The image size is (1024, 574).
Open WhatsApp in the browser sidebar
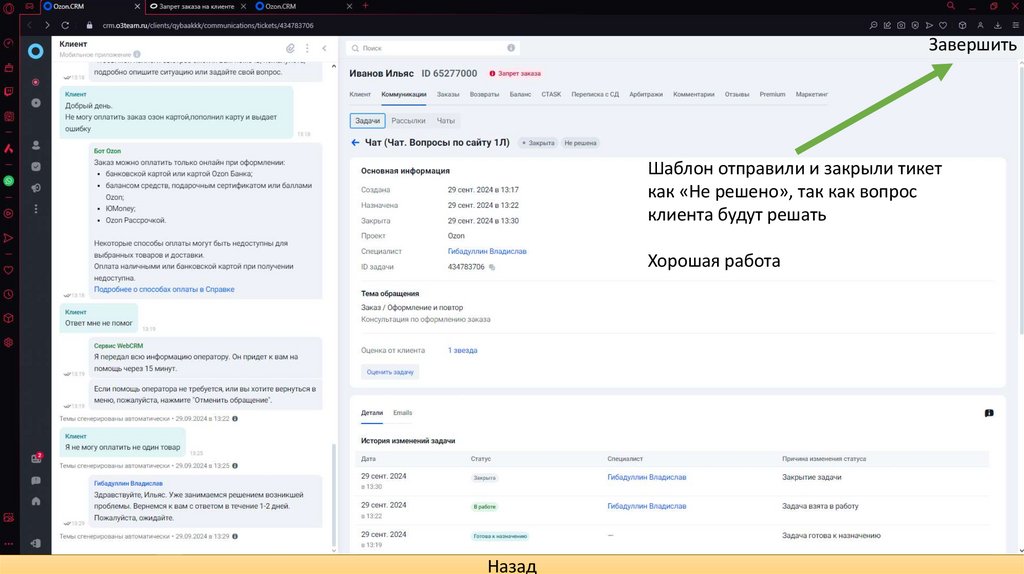pos(9,181)
